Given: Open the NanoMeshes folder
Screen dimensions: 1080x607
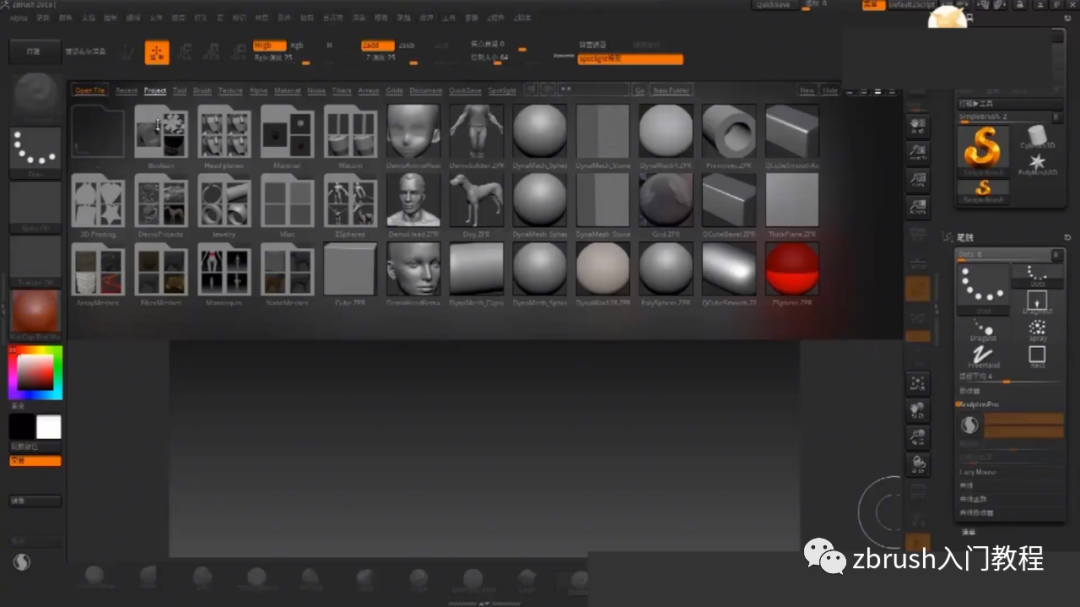Looking at the screenshot, I should [287, 270].
